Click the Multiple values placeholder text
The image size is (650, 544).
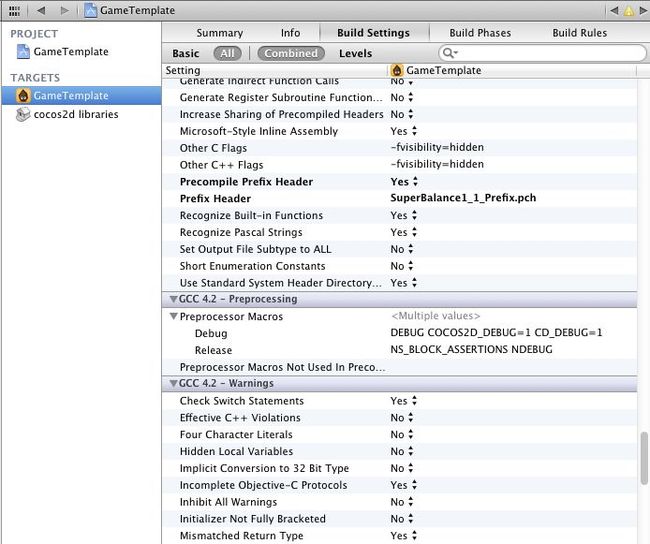436,316
